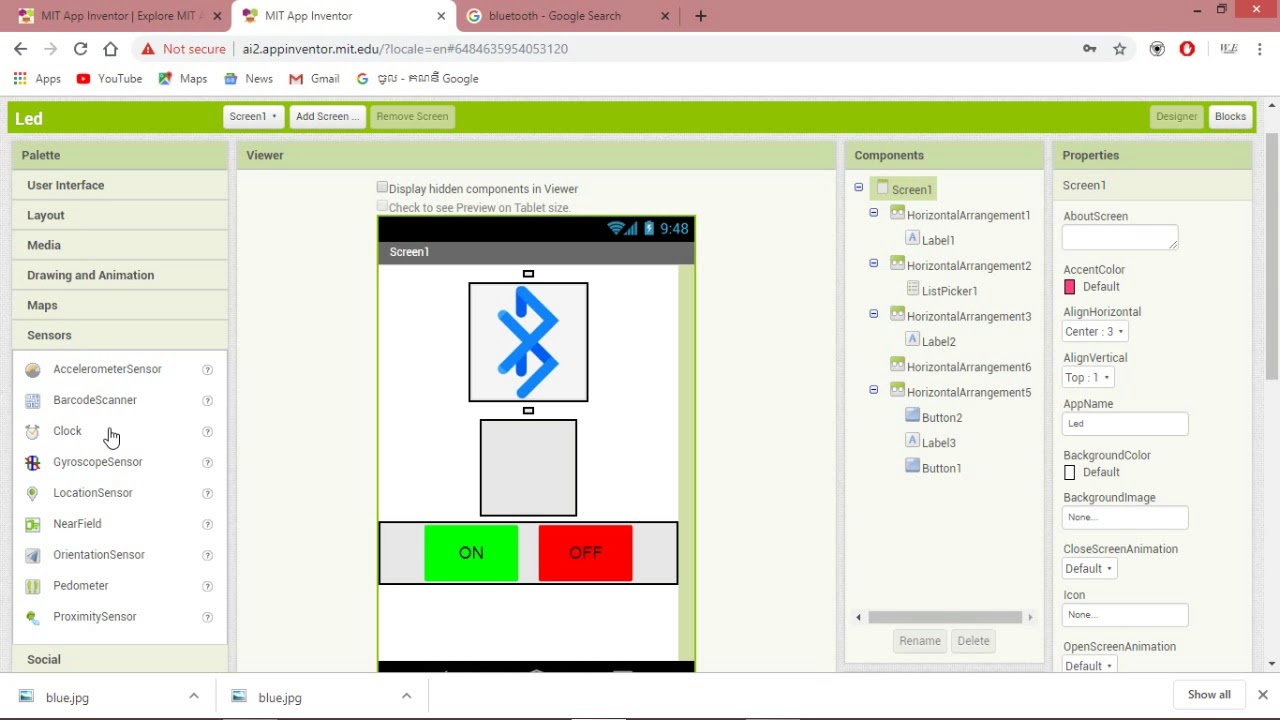The width and height of the screenshot is (1280, 720).
Task: Collapse HorizontalArrangement5 node
Action: 873,390
